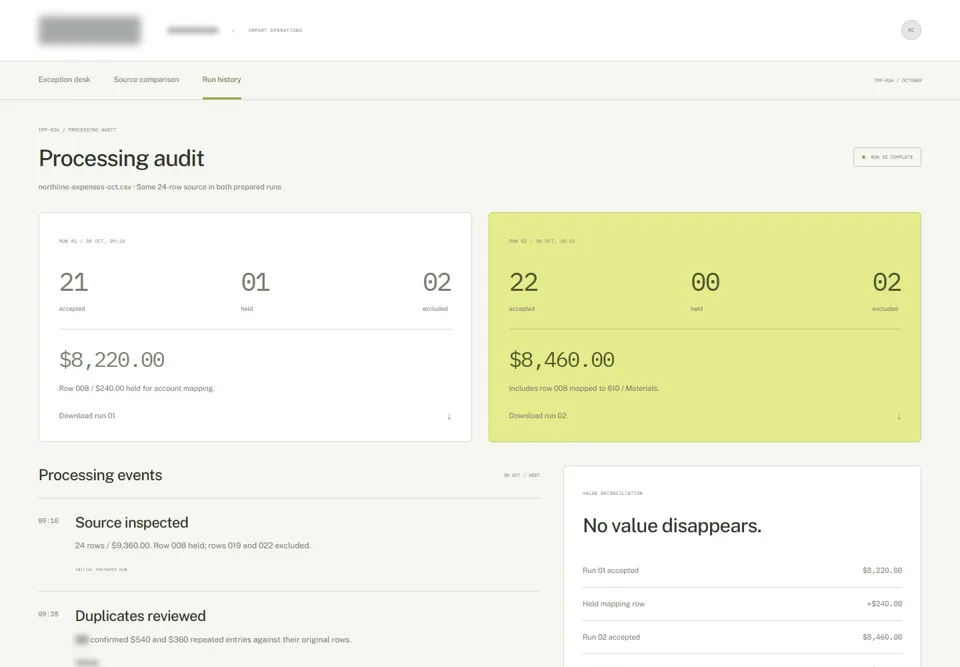This screenshot has height=667, width=960.
Task: Click the 21 accepted count in run 01
Action: click(x=73, y=282)
